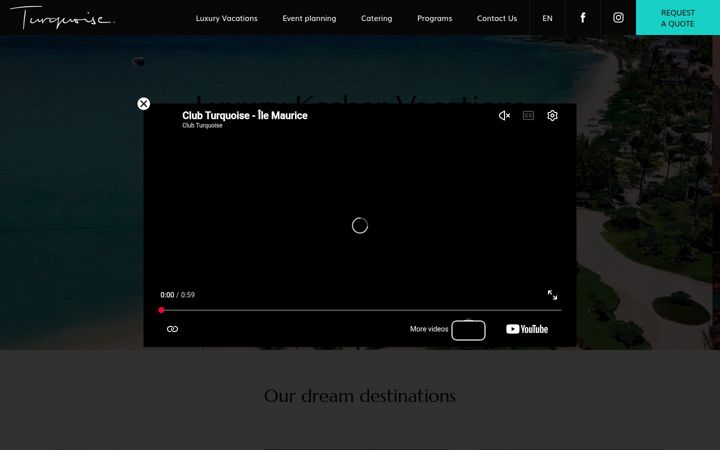
Task: Open the Event planning menu
Action: coord(309,18)
